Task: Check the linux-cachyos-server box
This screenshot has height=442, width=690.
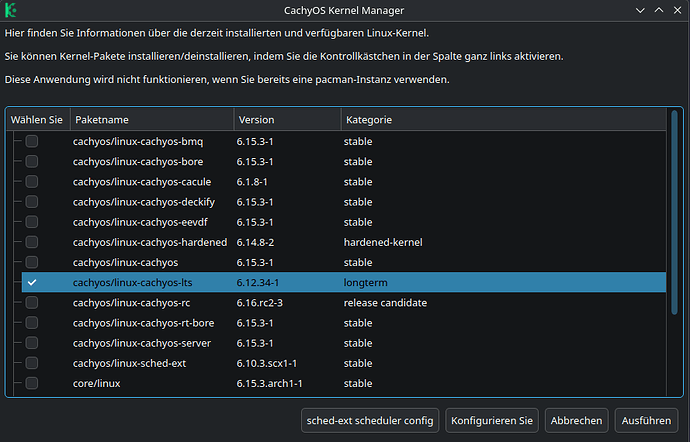Action: [x=32, y=343]
